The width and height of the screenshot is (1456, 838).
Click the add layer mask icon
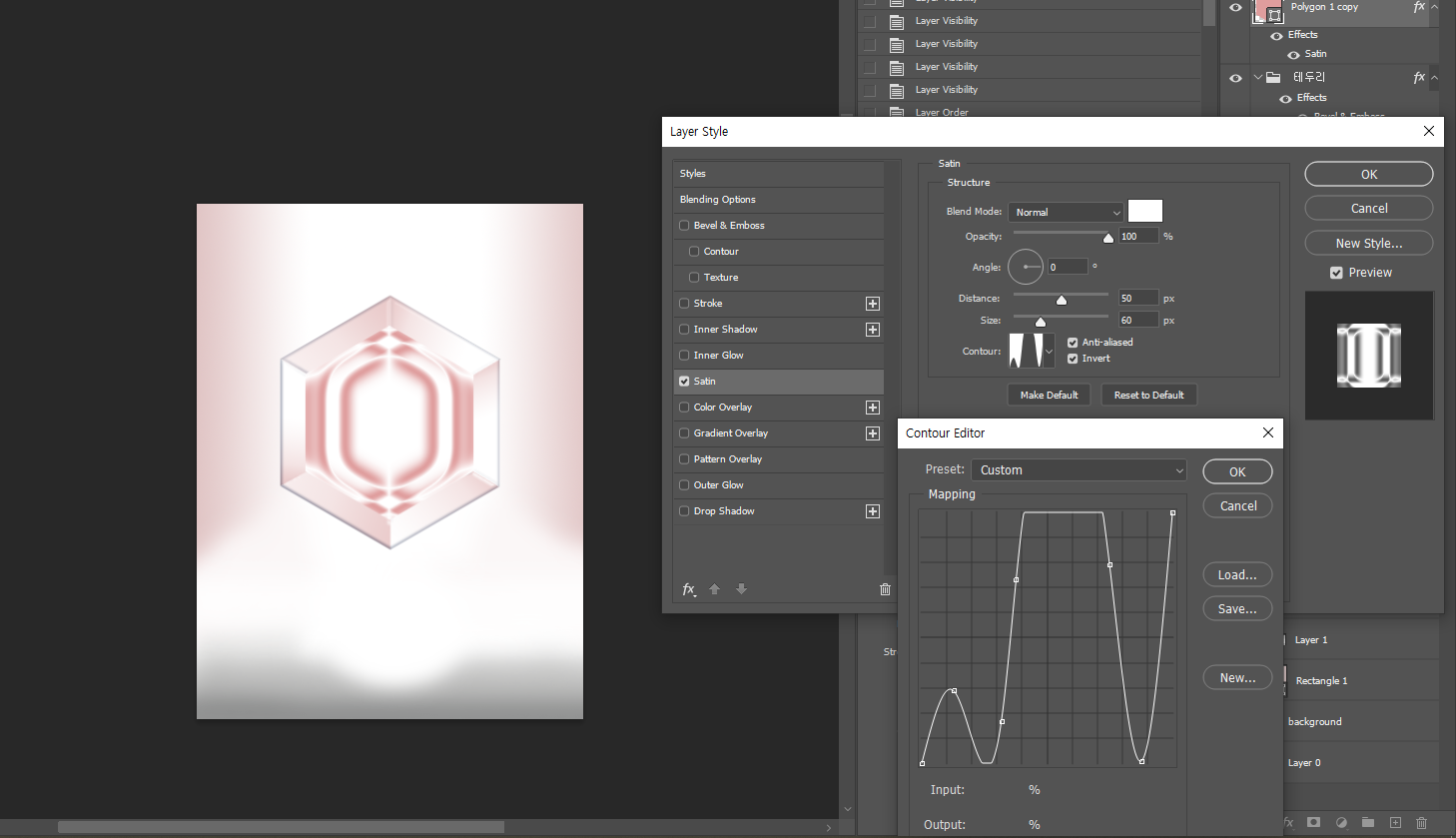(1314, 823)
